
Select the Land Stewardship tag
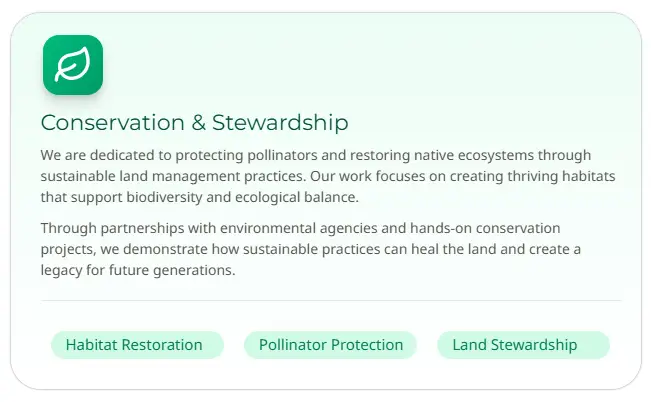pyautogui.click(x=514, y=345)
